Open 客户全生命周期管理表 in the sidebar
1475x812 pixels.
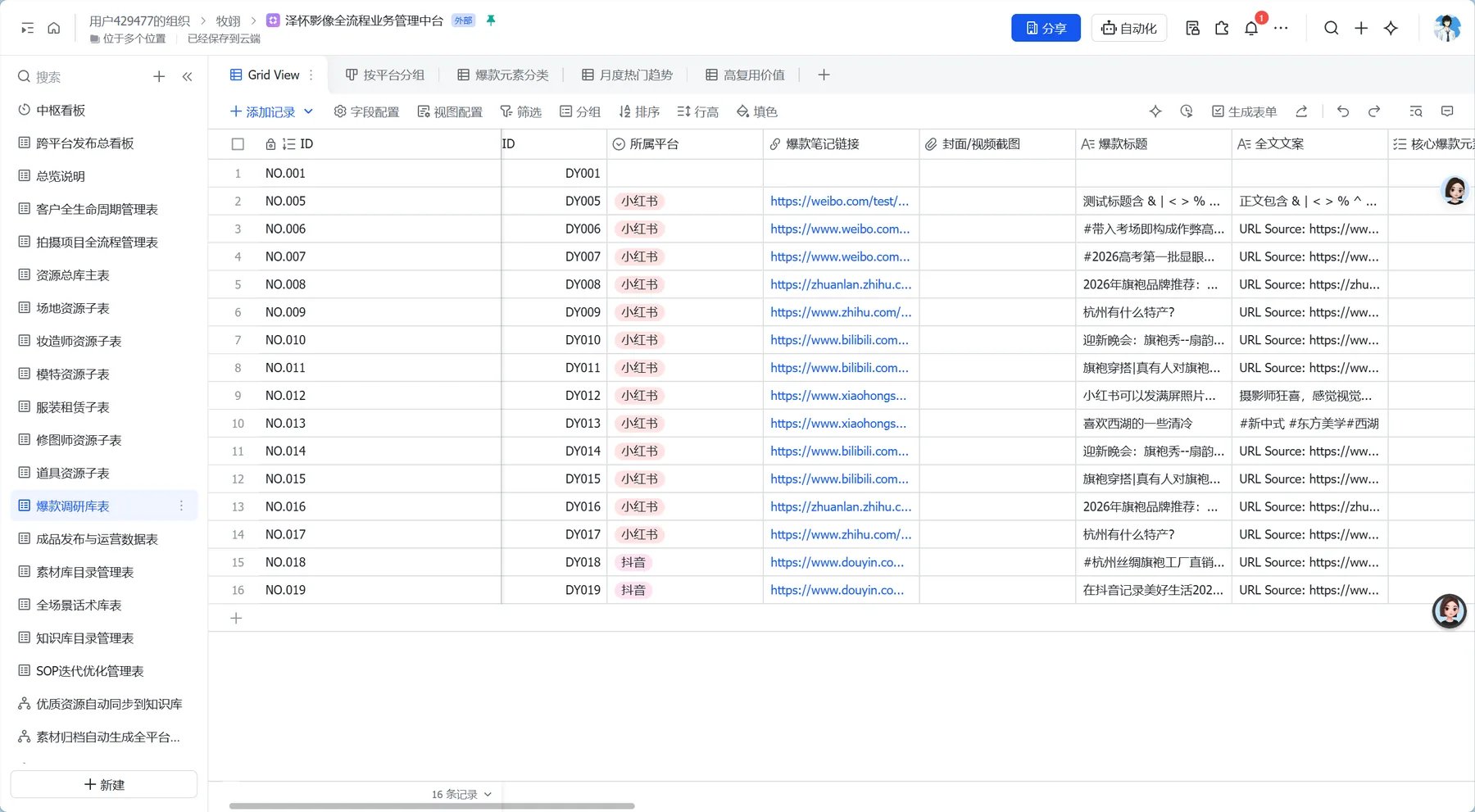pos(105,209)
